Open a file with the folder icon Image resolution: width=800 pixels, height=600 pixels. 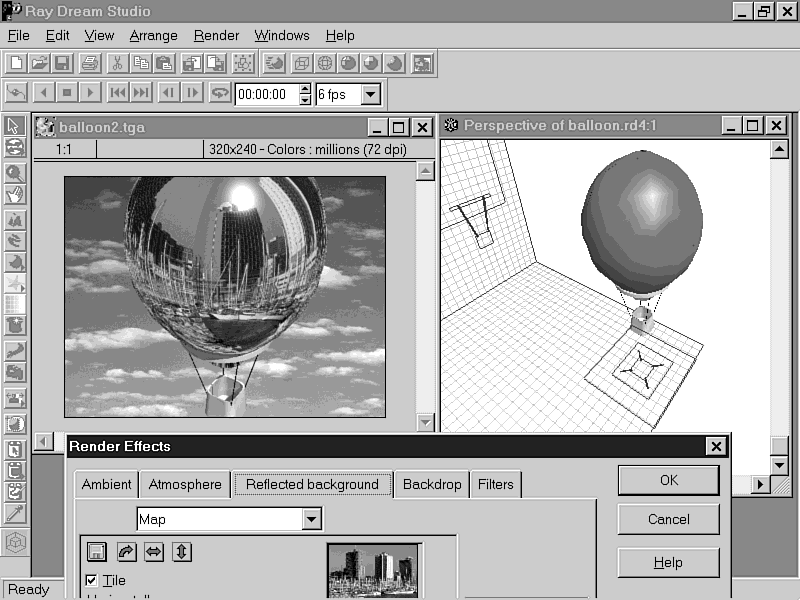[39, 63]
